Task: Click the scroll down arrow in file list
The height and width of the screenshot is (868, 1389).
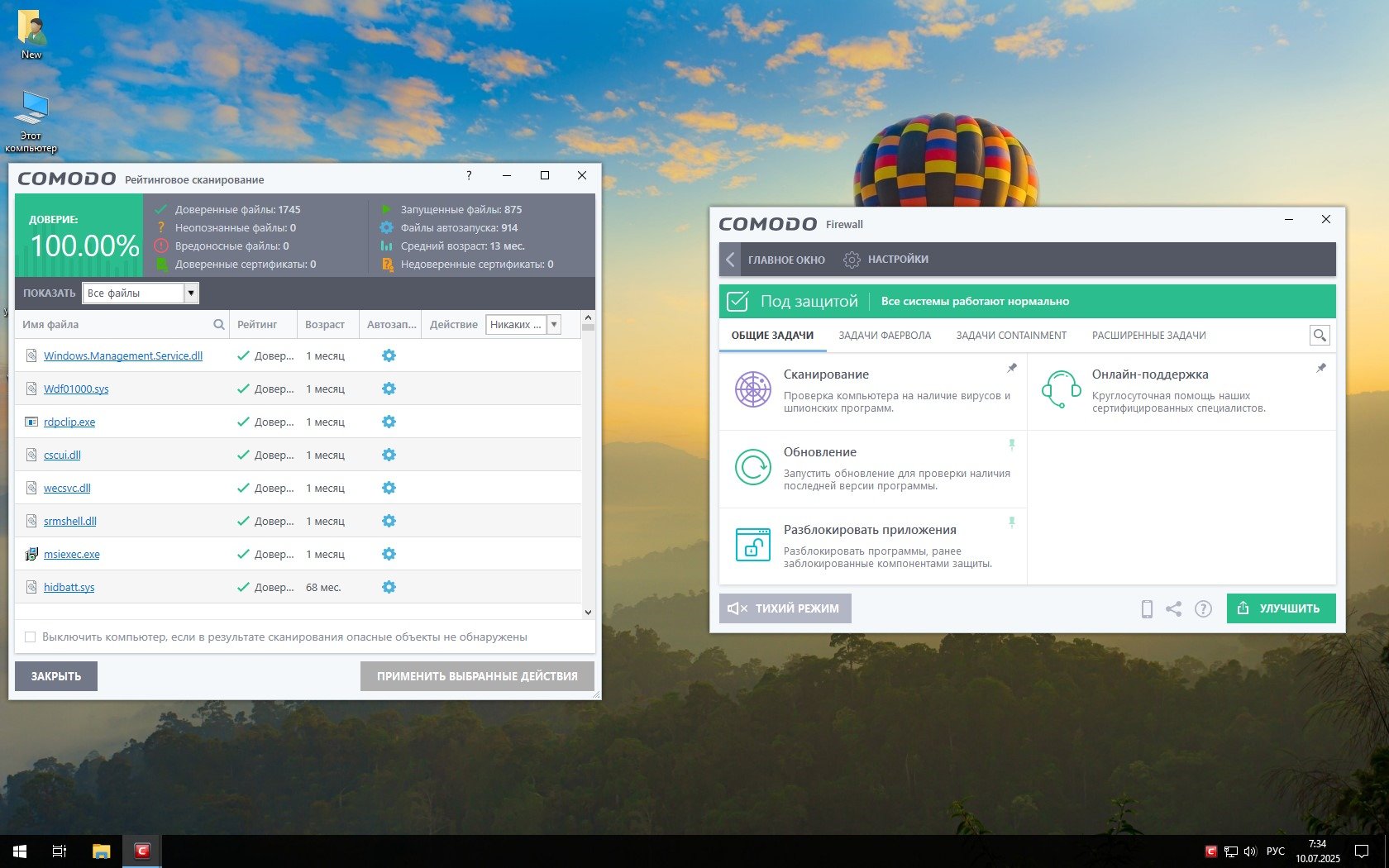Action: (588, 613)
